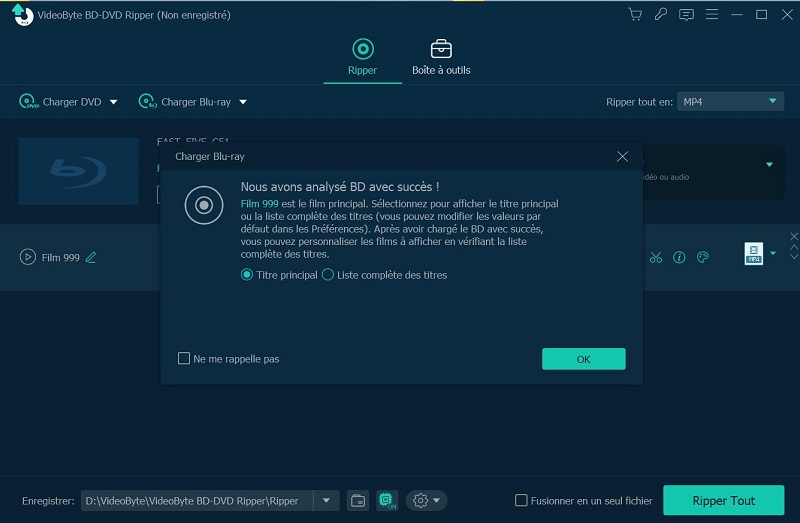Switch to the Ripper tab
Image resolution: width=800 pixels, height=523 pixels.
click(362, 57)
